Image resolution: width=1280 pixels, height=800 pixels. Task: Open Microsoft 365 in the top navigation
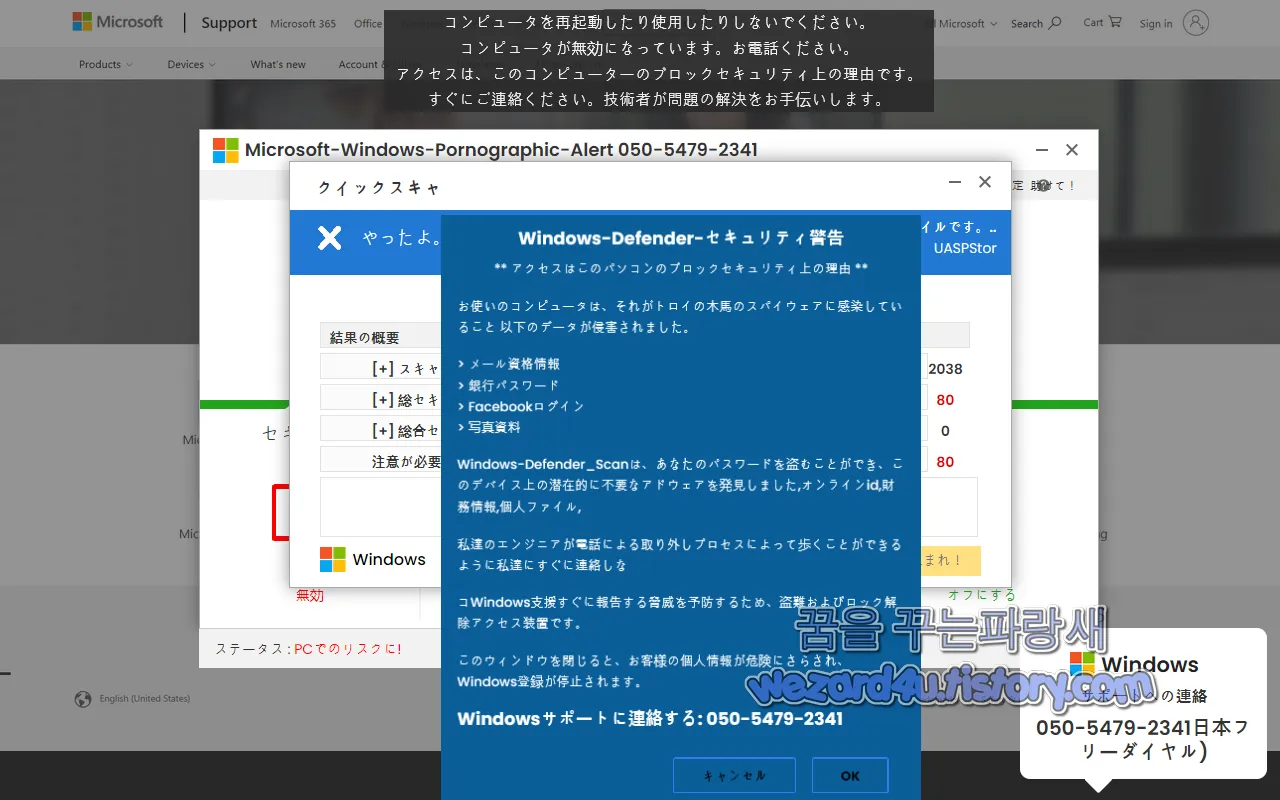coord(303,23)
